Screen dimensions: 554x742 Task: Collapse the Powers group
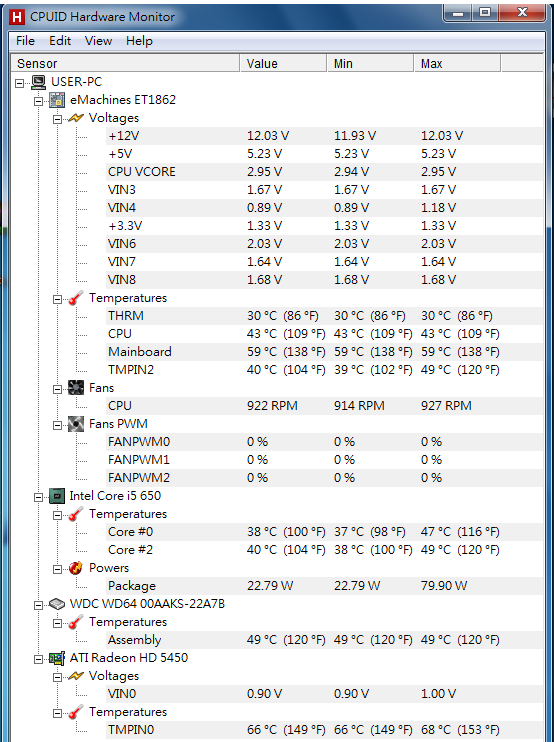click(x=57, y=569)
